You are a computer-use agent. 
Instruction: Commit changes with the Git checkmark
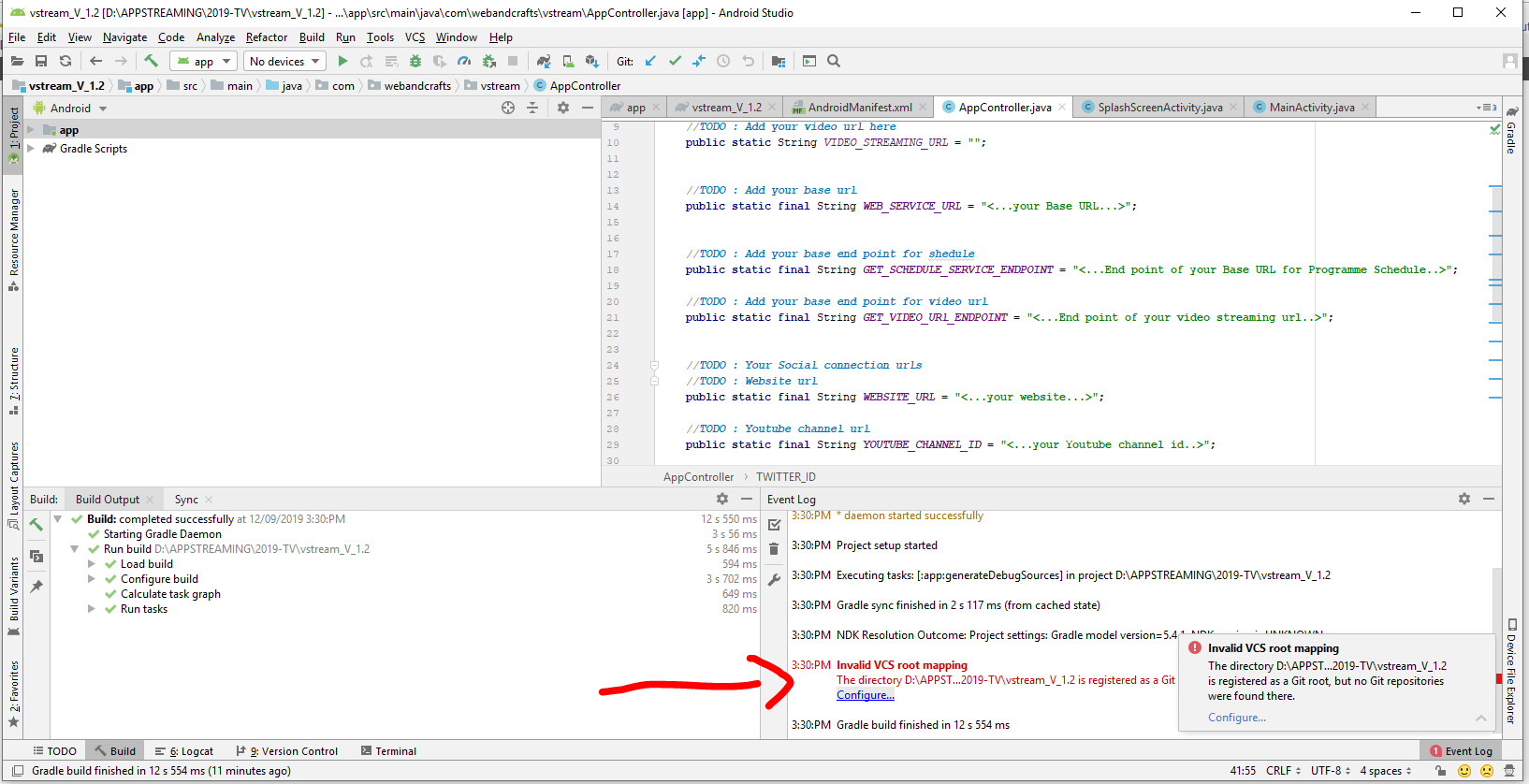(x=675, y=61)
